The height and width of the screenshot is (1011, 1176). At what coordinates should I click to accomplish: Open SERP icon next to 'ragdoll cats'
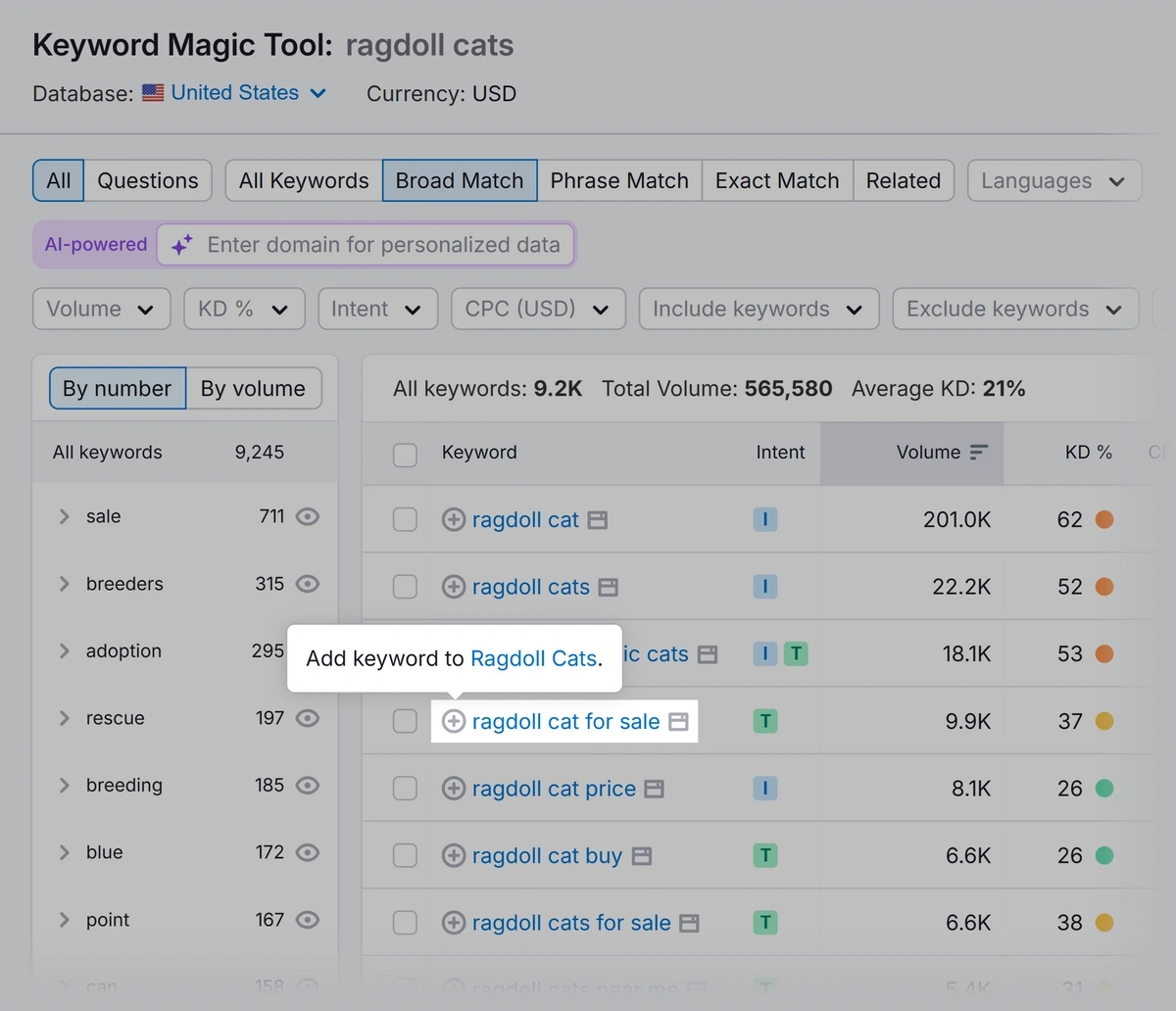coord(609,587)
